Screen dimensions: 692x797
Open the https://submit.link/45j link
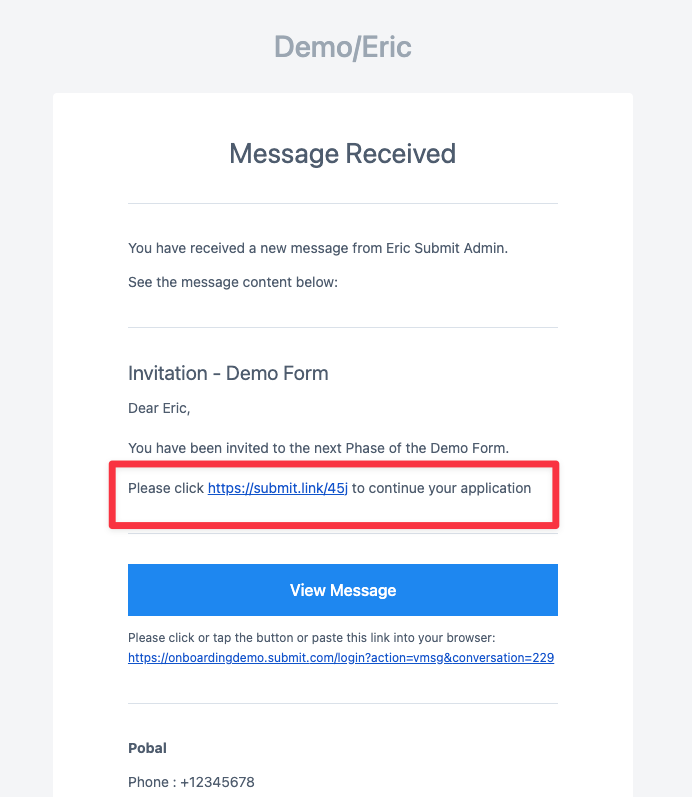(x=278, y=488)
